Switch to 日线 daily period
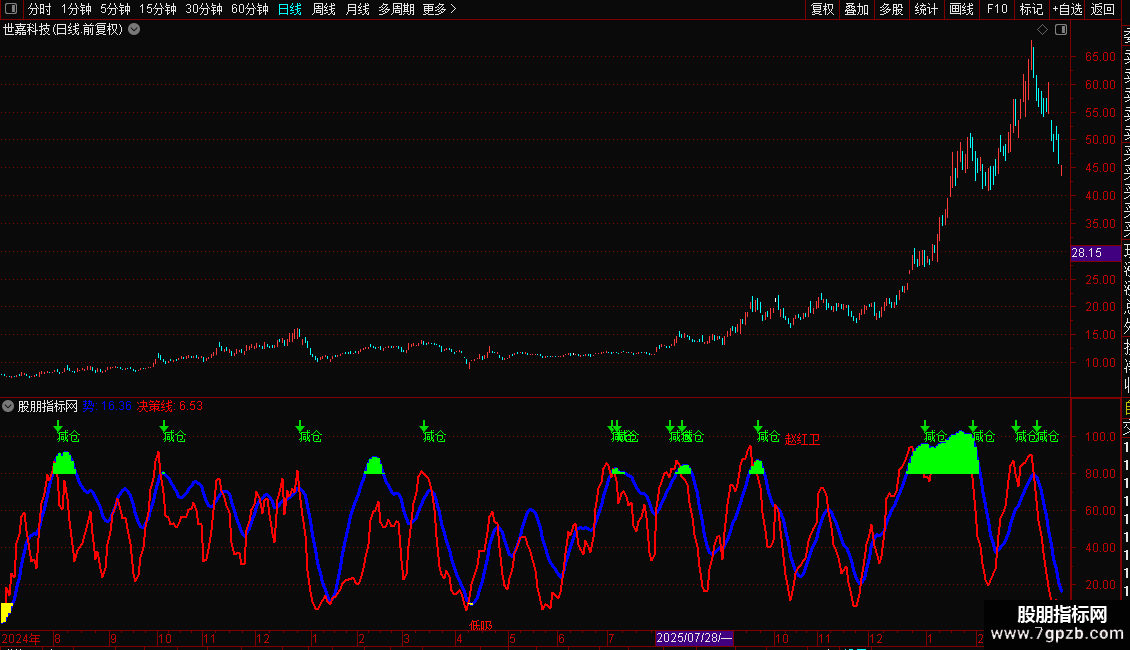 pos(290,10)
